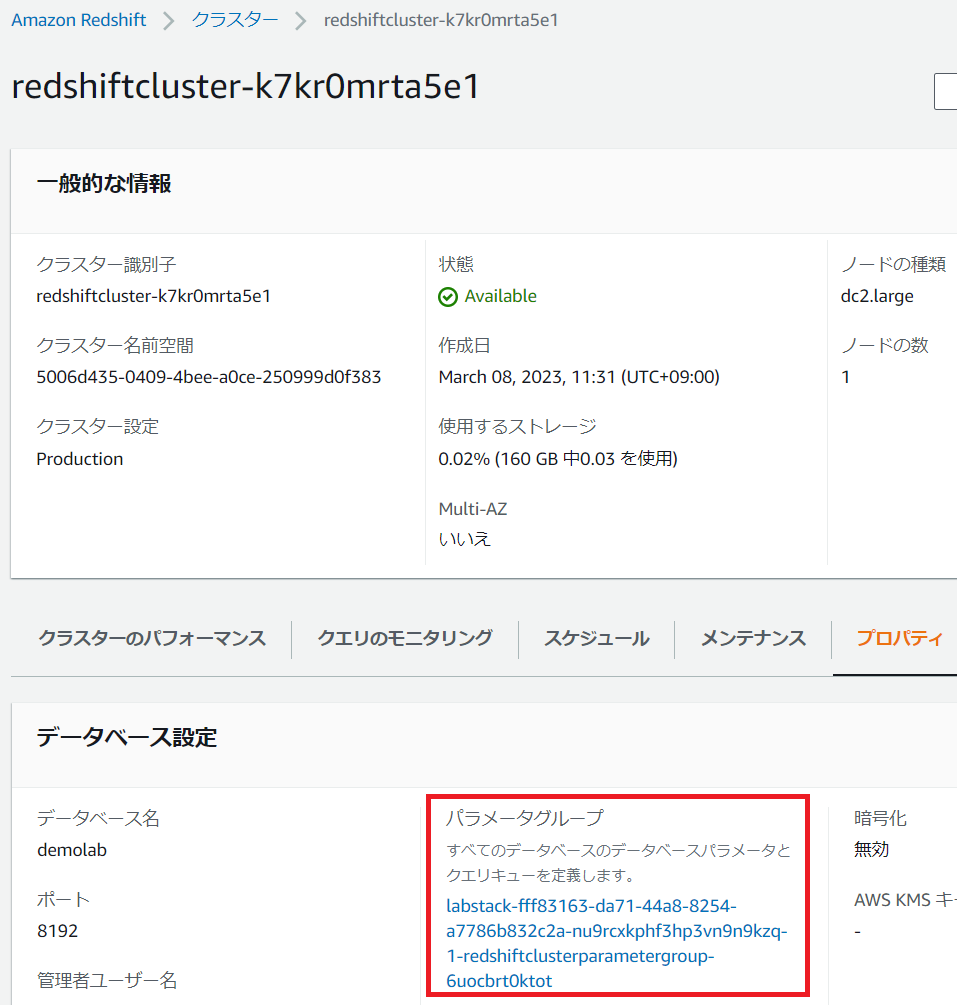
Task: Click the cluster identifier value under クラスター識別子
Action: 154,296
